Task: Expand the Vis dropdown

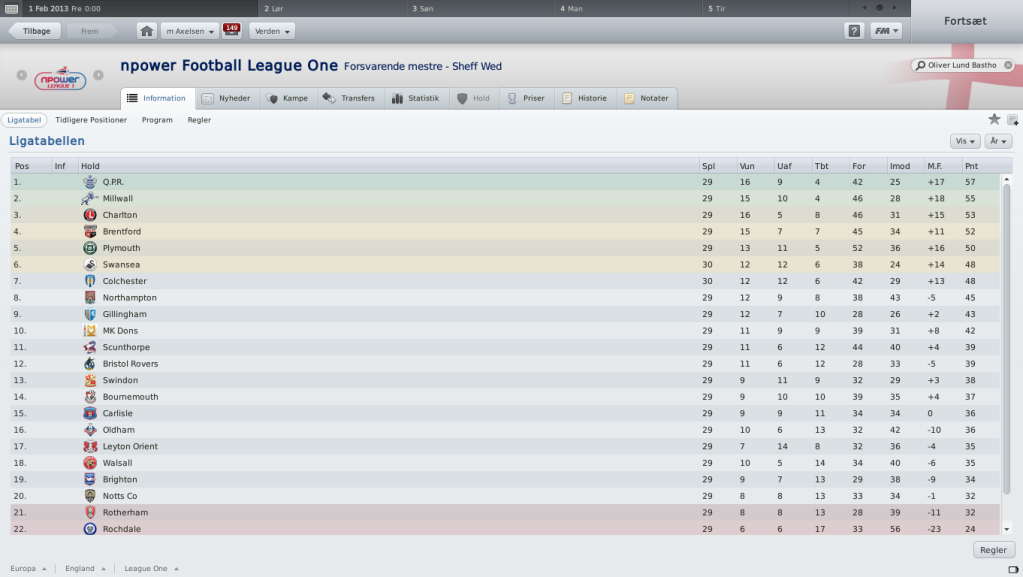Action: tap(965, 141)
